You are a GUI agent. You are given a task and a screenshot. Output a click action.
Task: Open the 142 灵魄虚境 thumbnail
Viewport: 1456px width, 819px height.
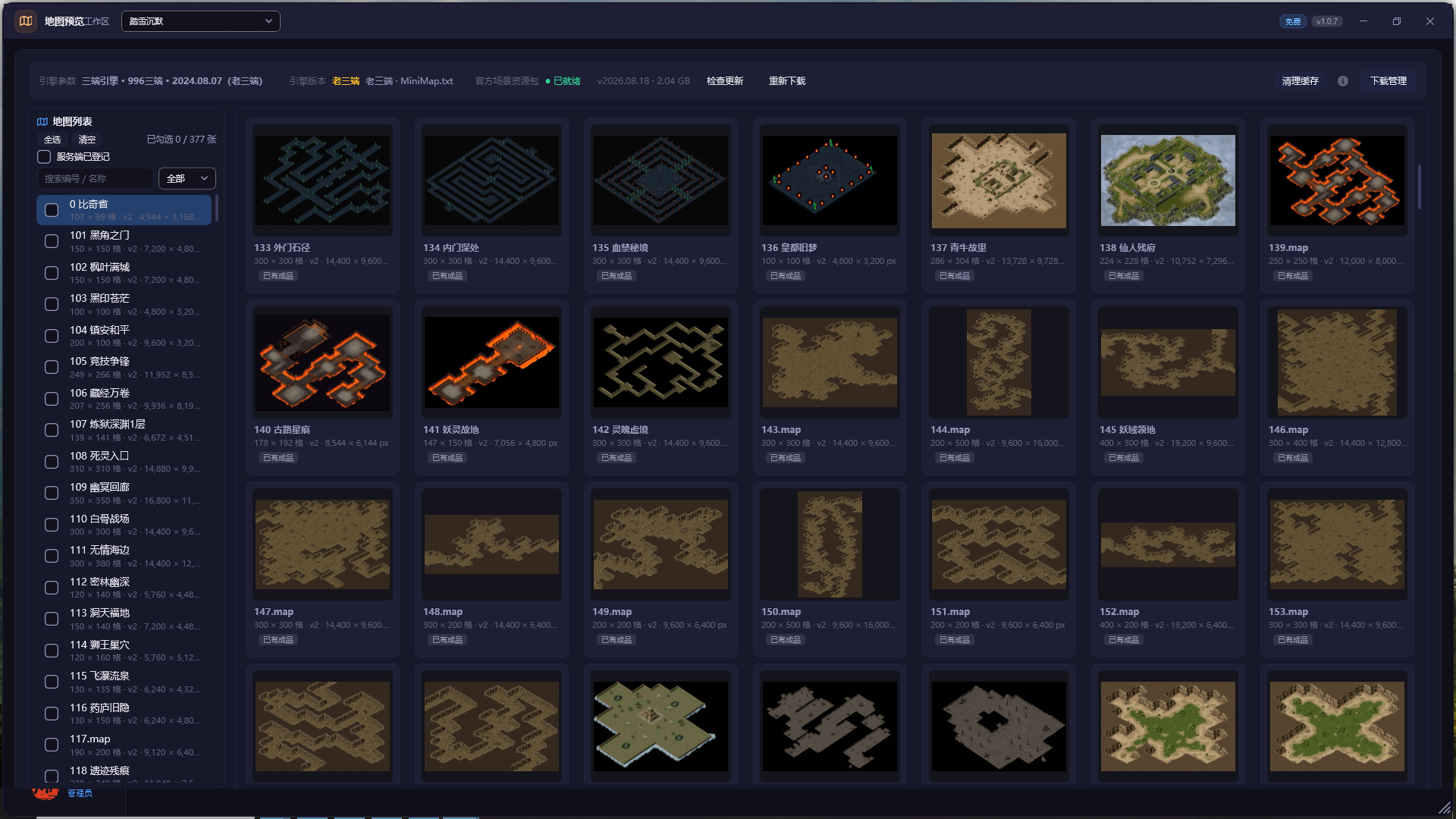coord(661,362)
